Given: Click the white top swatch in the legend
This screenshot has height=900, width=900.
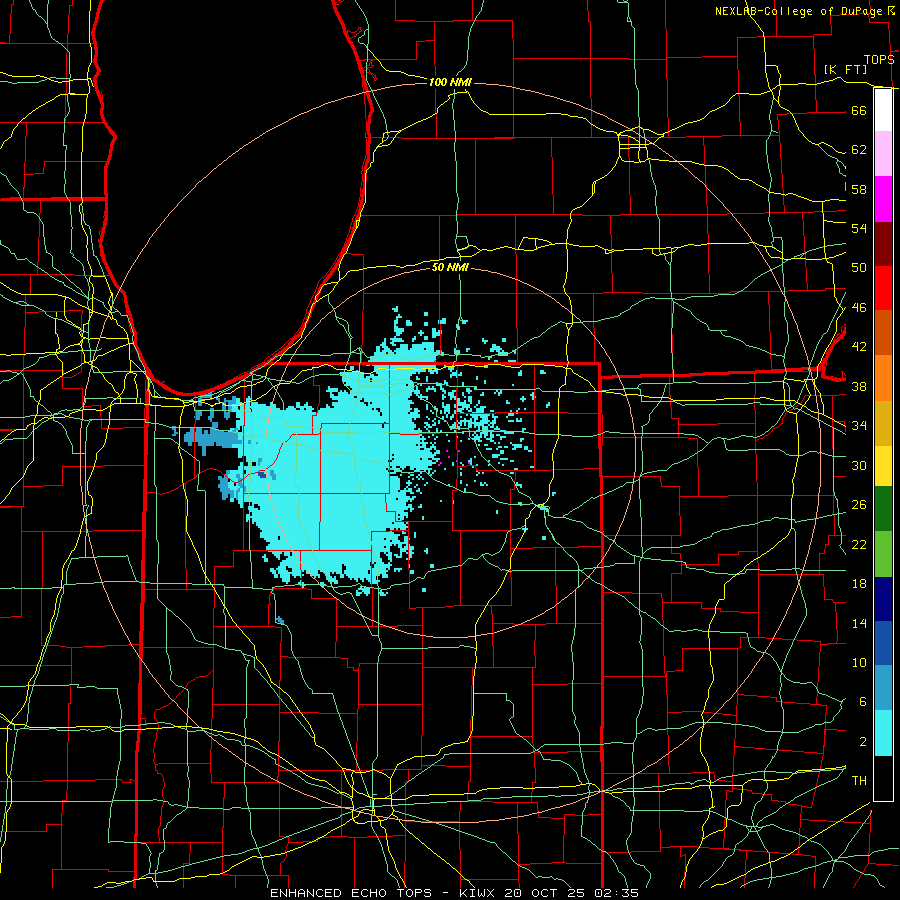Looking at the screenshot, I should click(883, 110).
